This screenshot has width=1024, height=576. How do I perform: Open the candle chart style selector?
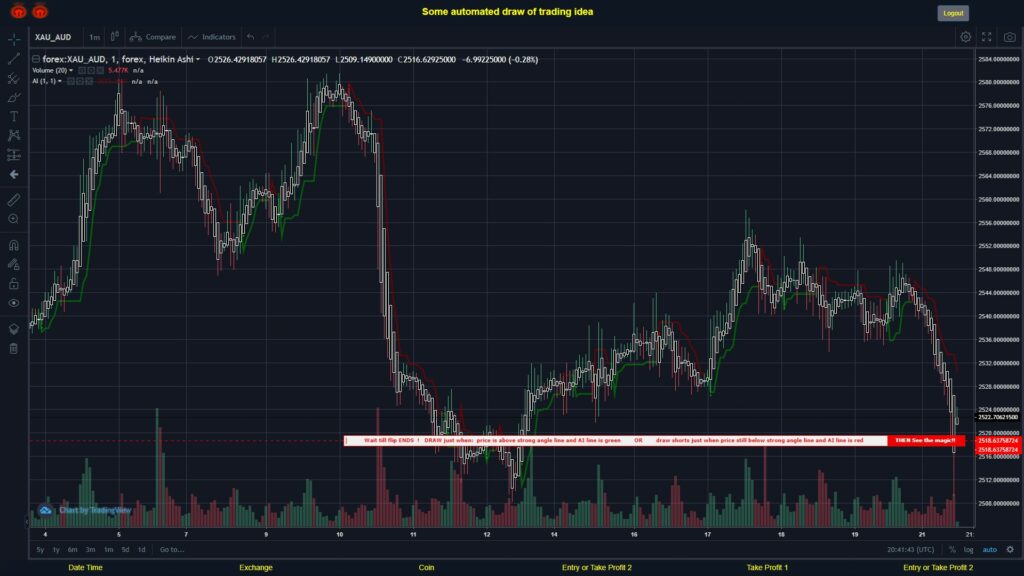[x=114, y=37]
